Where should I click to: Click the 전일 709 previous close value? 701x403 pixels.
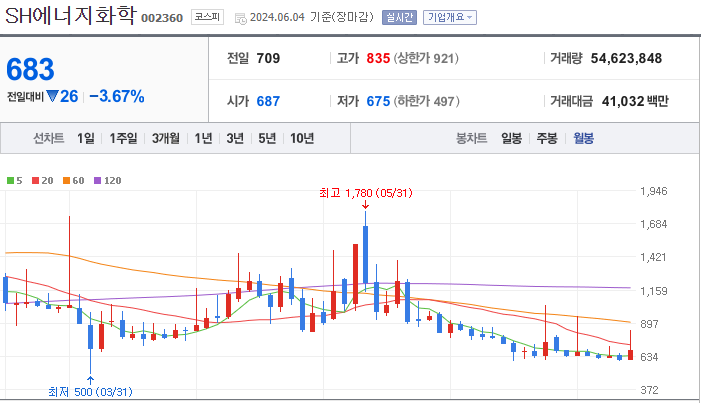pyautogui.click(x=268, y=58)
